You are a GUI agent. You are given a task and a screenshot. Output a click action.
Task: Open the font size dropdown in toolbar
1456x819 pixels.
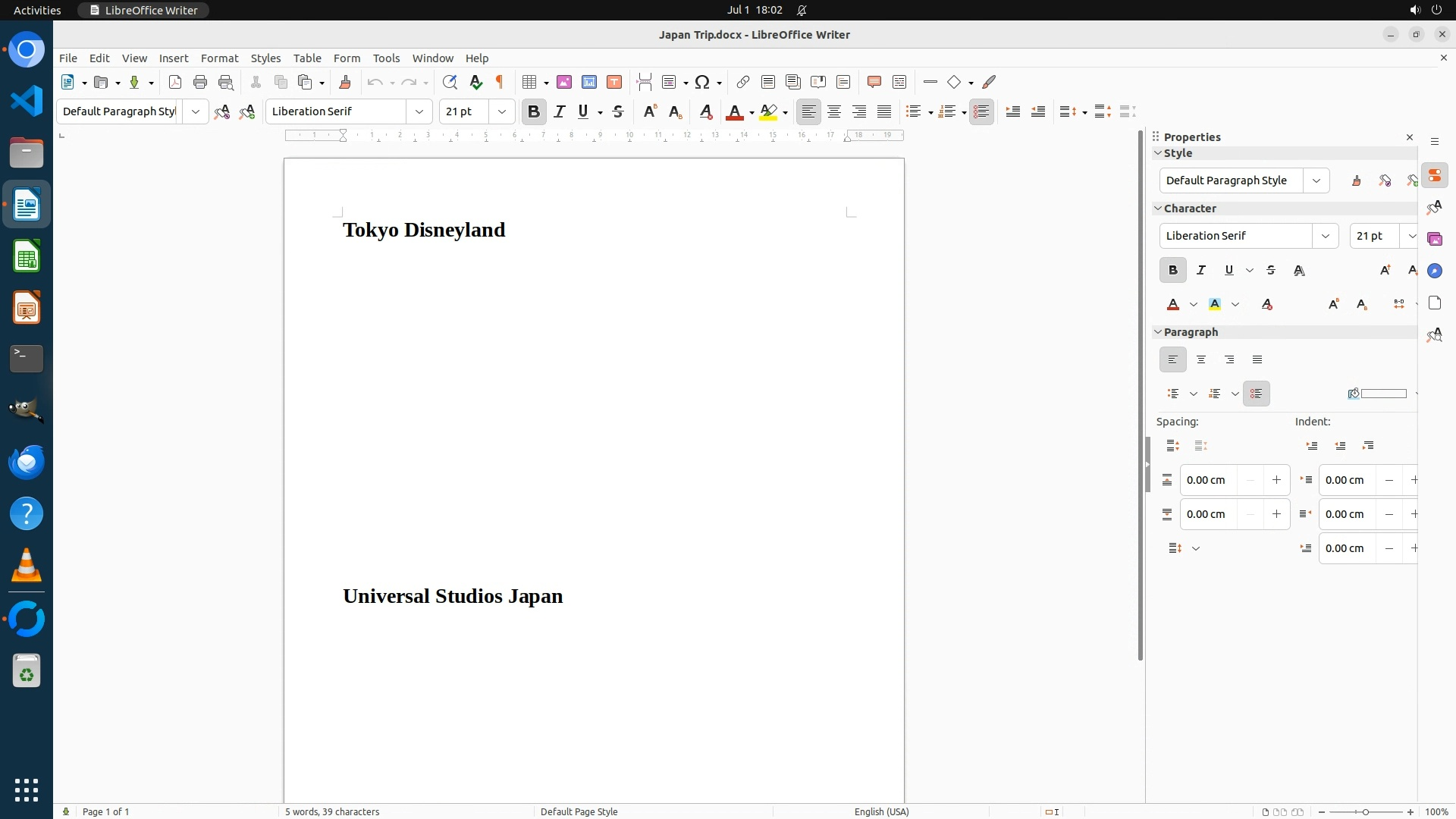point(501,111)
